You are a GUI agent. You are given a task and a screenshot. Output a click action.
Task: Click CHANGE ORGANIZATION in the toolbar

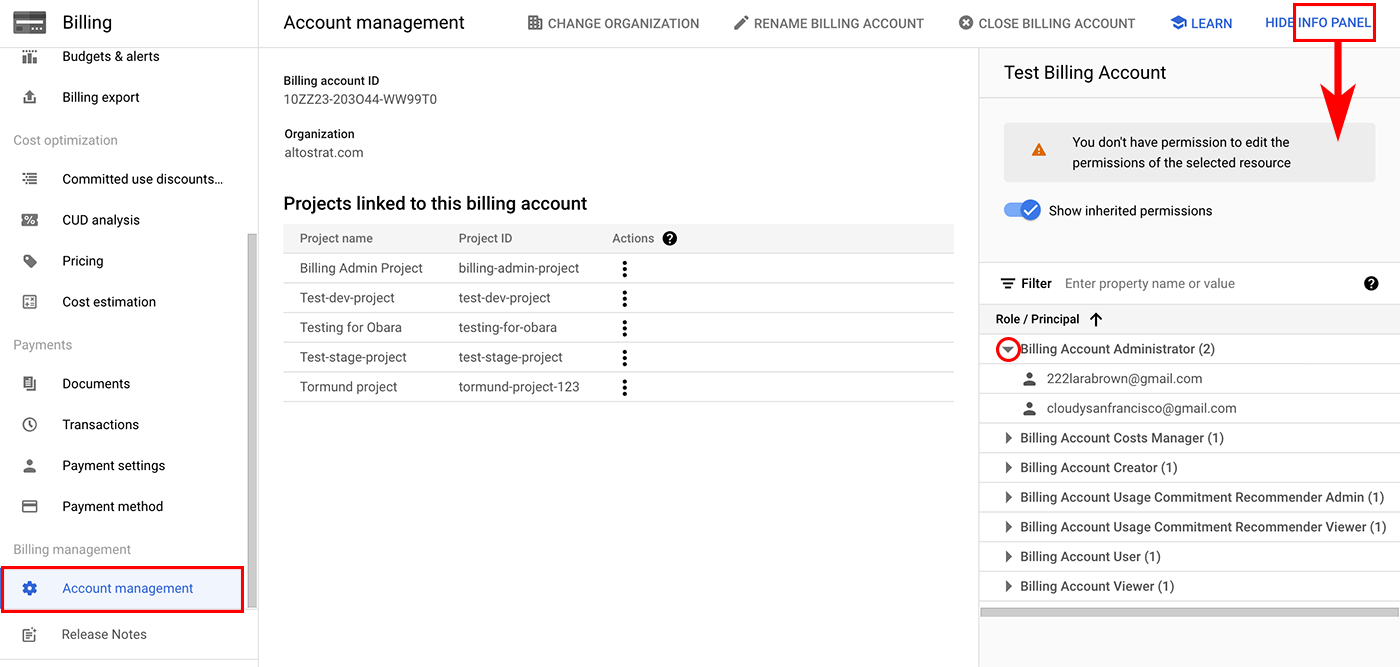[x=613, y=22]
